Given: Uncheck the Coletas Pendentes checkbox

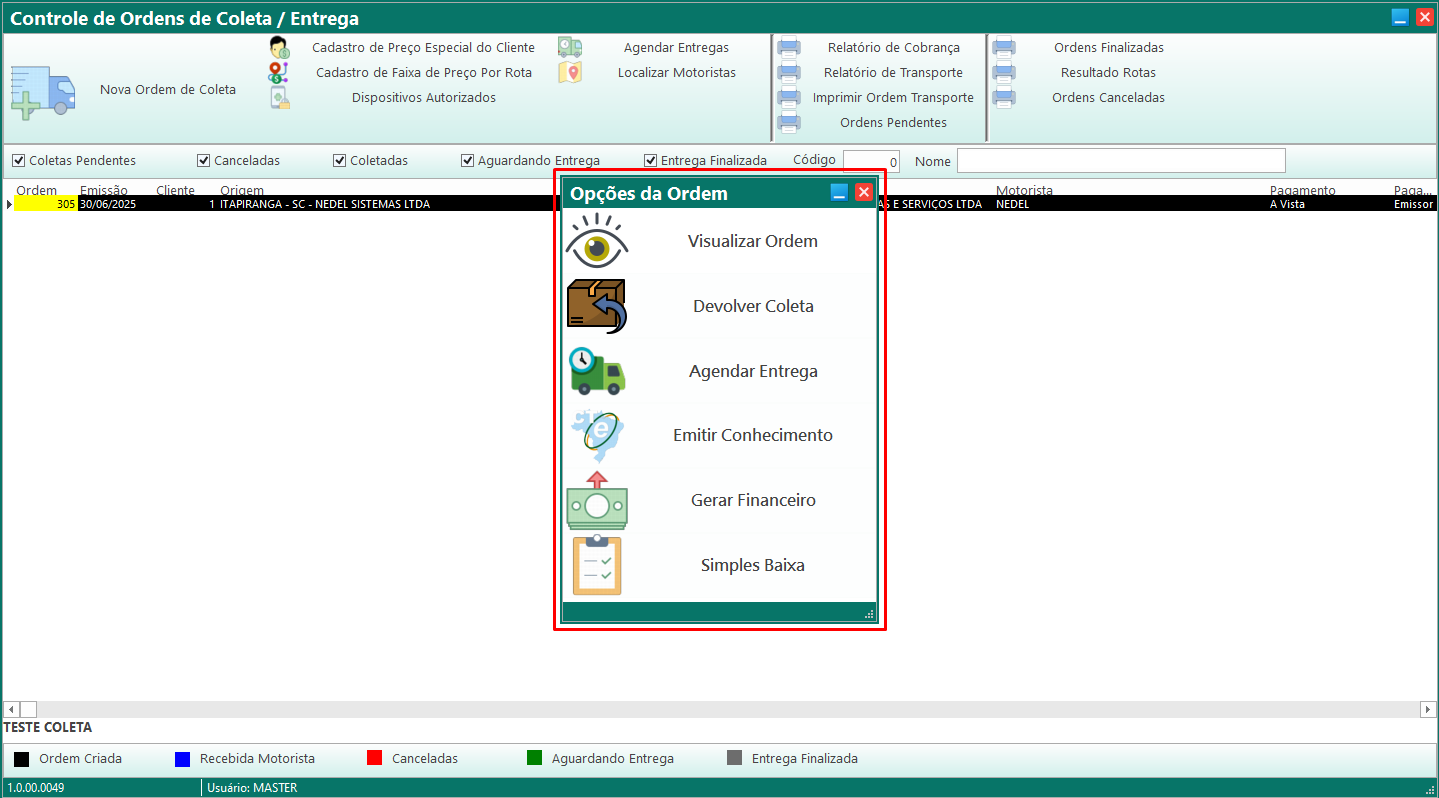Looking at the screenshot, I should (x=18, y=161).
